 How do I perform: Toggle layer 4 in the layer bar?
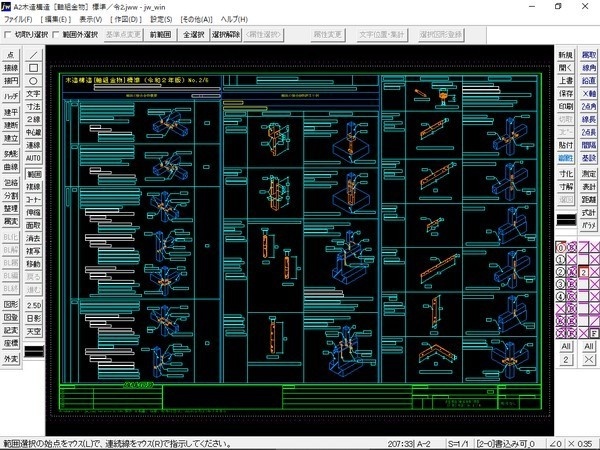[560, 297]
